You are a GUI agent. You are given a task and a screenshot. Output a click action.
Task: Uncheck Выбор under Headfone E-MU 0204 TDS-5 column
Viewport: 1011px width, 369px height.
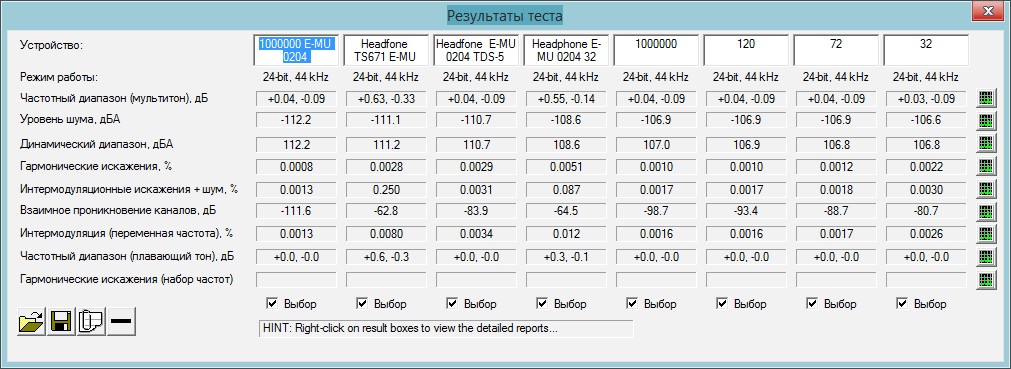tap(452, 303)
